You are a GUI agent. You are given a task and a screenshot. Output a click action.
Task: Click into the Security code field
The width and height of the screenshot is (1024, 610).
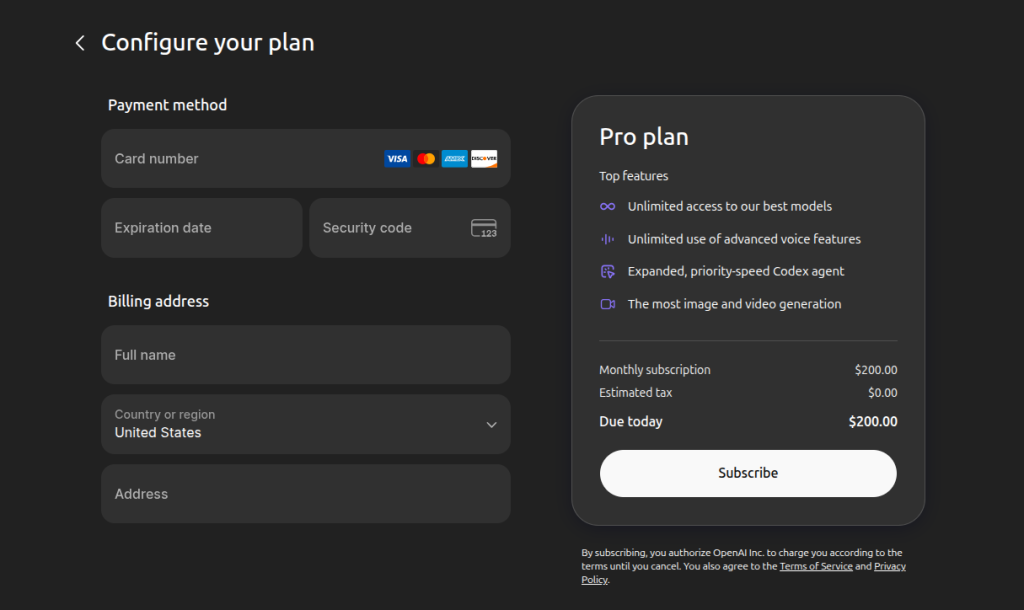(390, 228)
